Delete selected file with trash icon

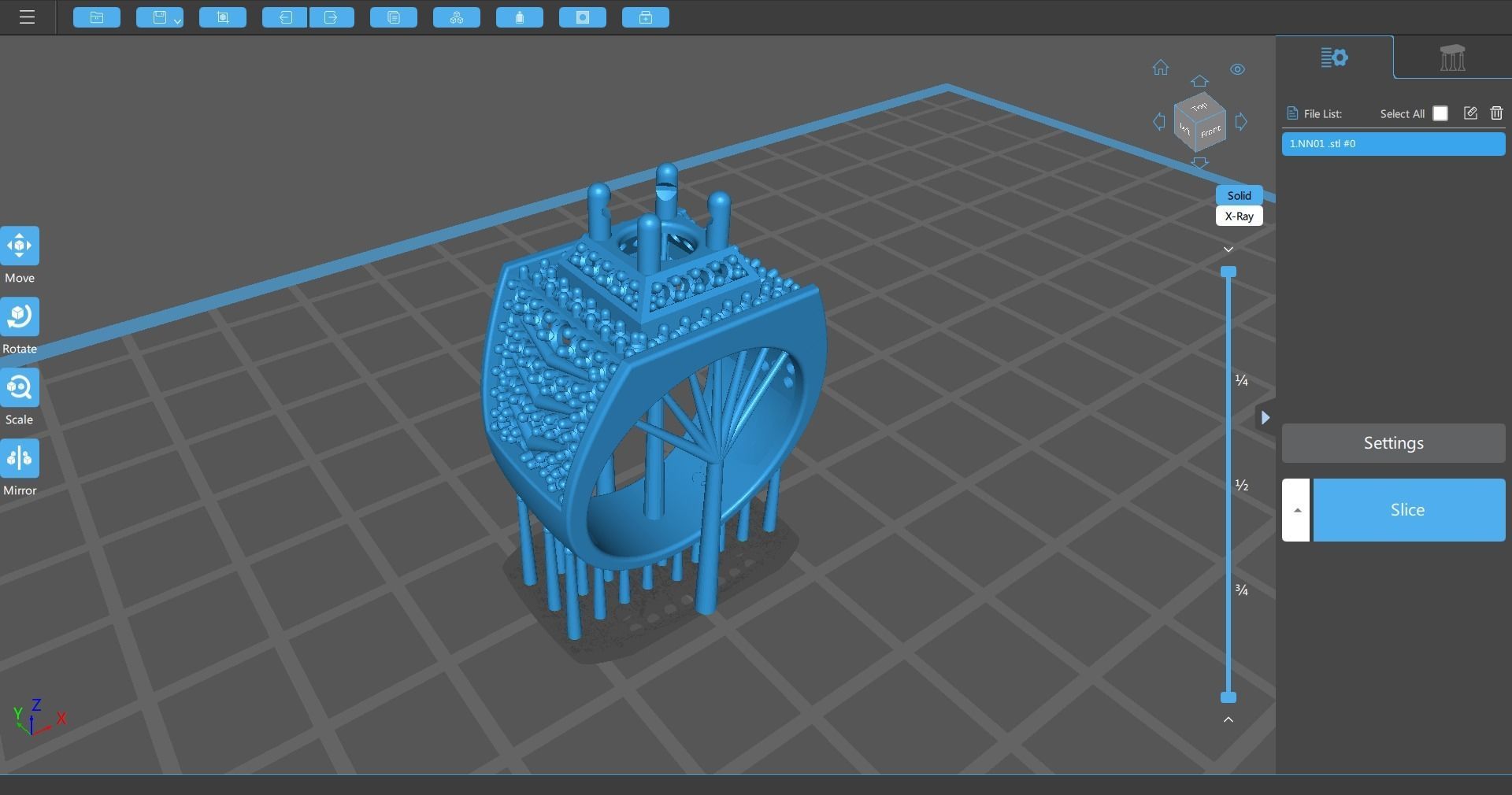[1496, 113]
